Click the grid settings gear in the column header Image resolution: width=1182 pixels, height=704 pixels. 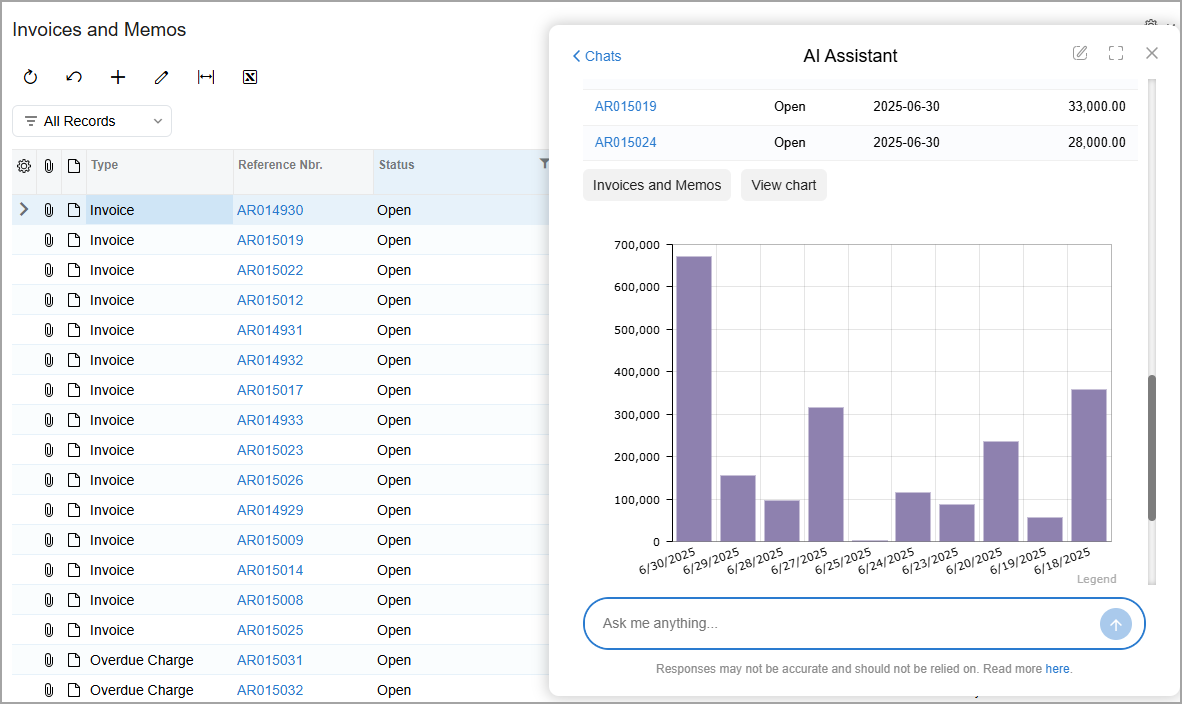(x=24, y=166)
